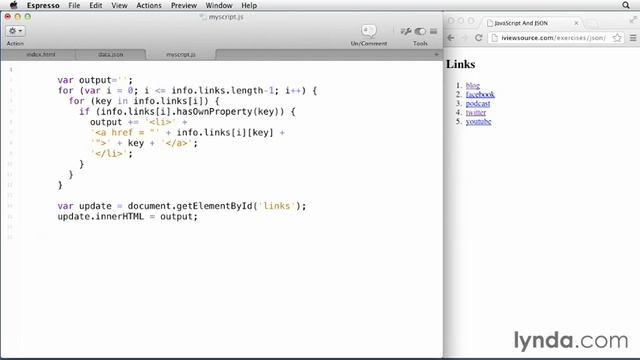
Task: Click the browser back arrow
Action: coord(451,38)
